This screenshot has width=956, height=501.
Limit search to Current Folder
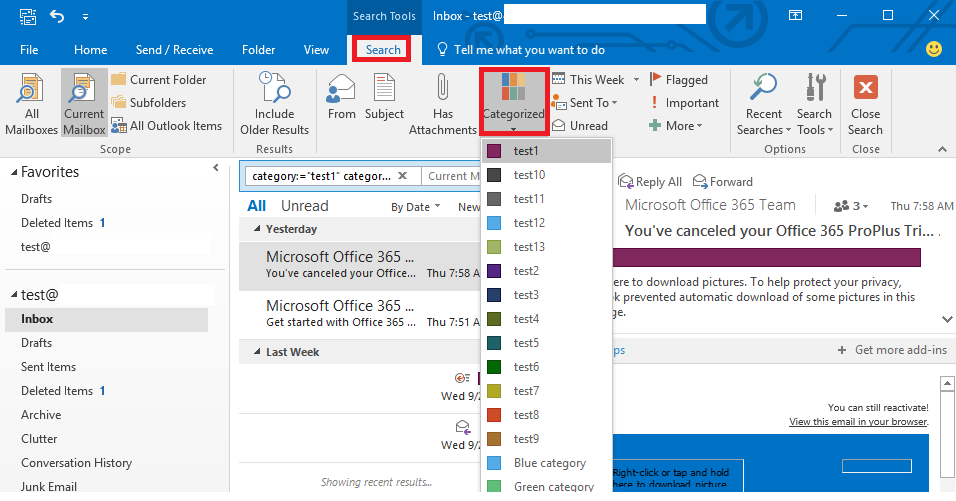pos(159,80)
